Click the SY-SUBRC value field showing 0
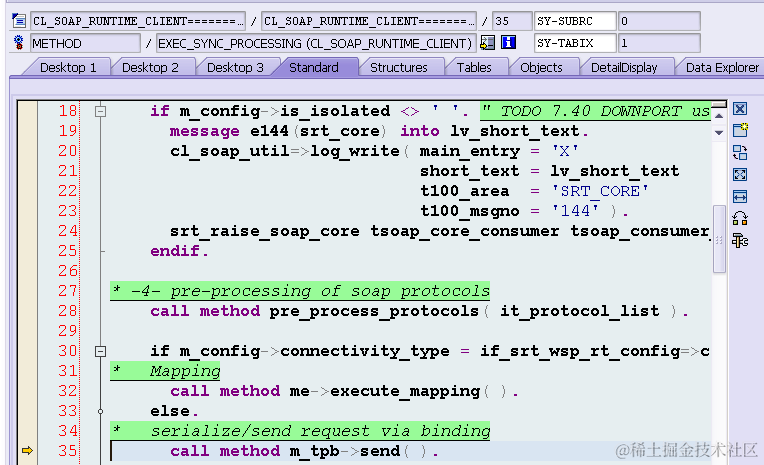The image size is (764, 465). pyautogui.click(x=659, y=21)
